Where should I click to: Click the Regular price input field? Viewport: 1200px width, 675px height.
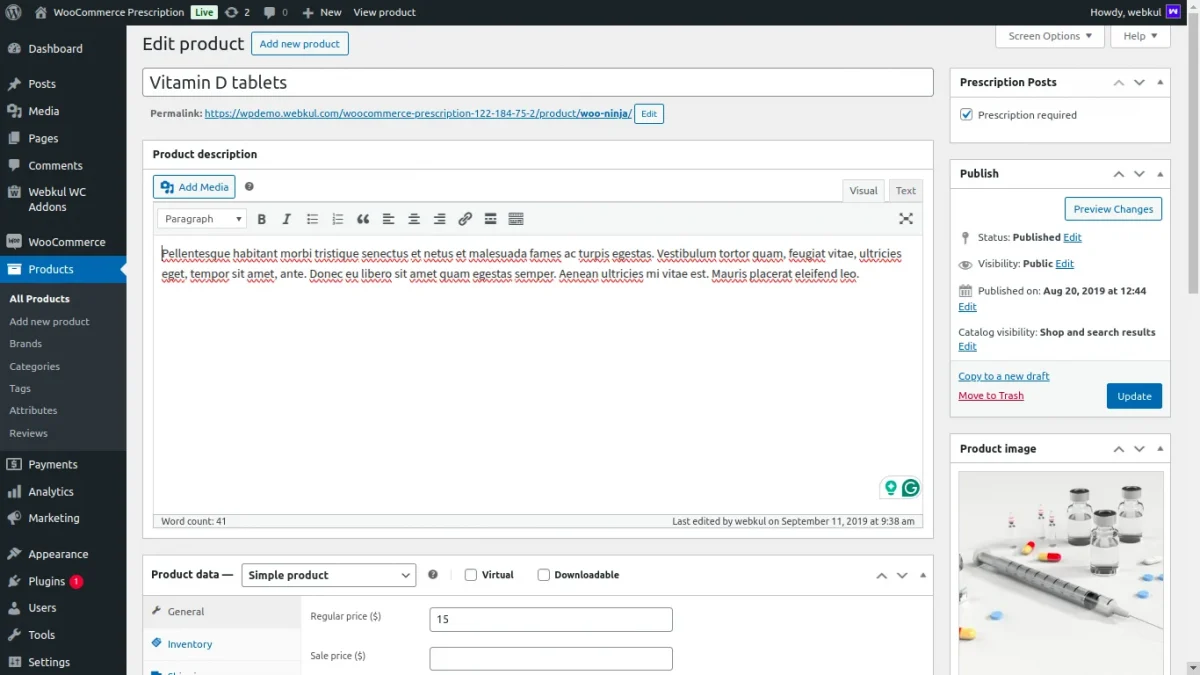pyautogui.click(x=551, y=620)
